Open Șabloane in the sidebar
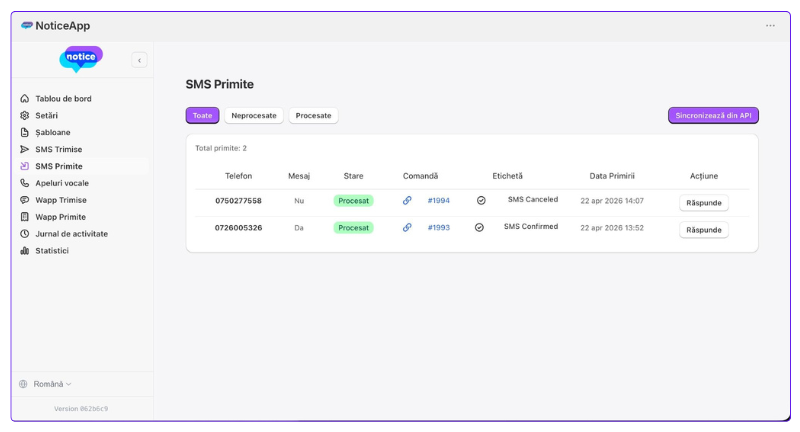The width and height of the screenshot is (800, 432). [x=53, y=132]
